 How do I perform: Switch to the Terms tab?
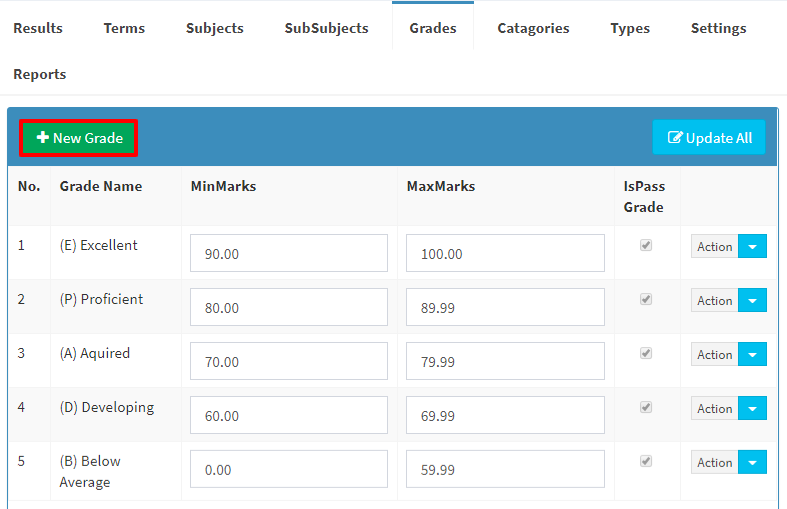point(124,28)
